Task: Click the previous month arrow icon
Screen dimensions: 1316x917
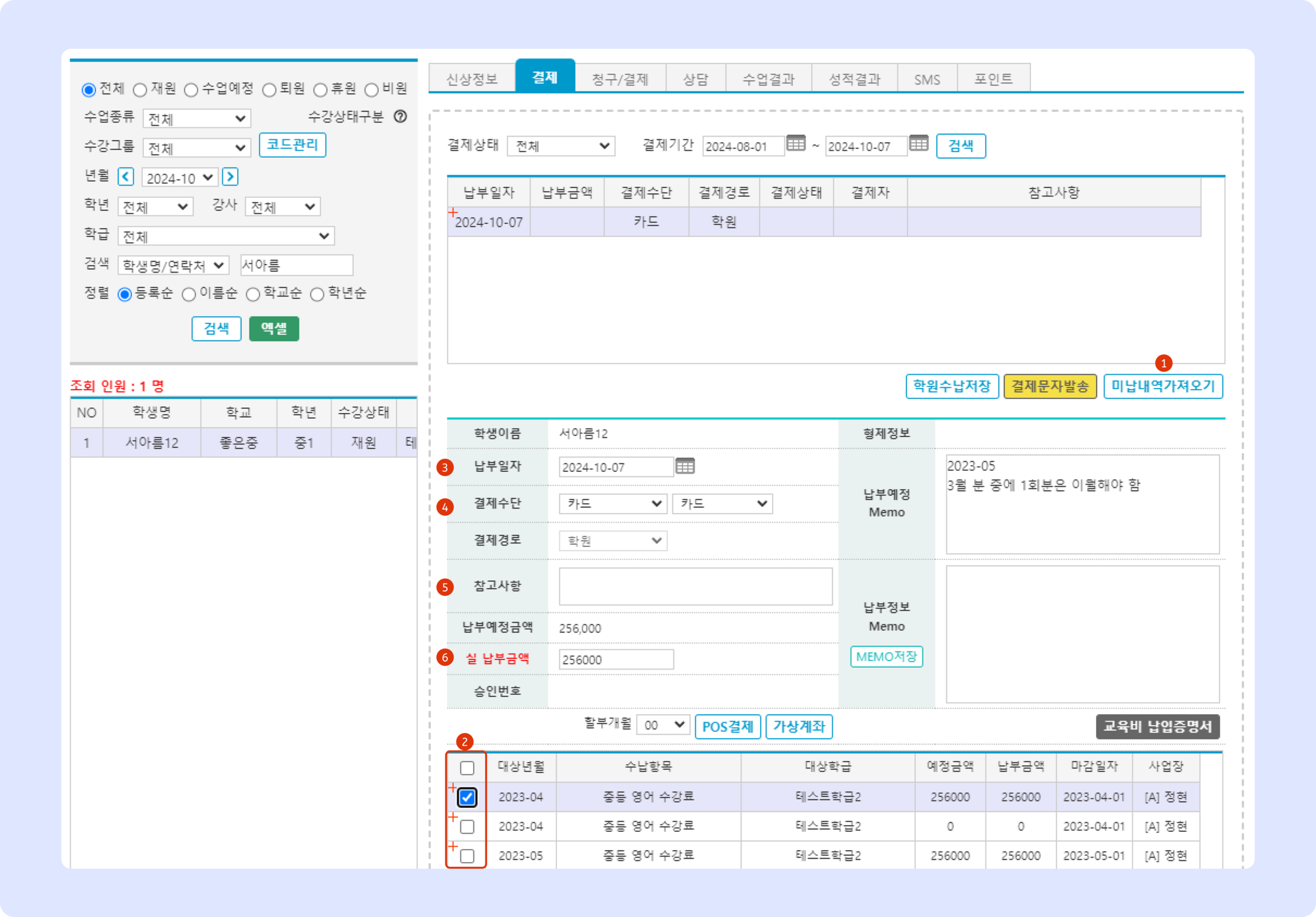Action: [126, 177]
